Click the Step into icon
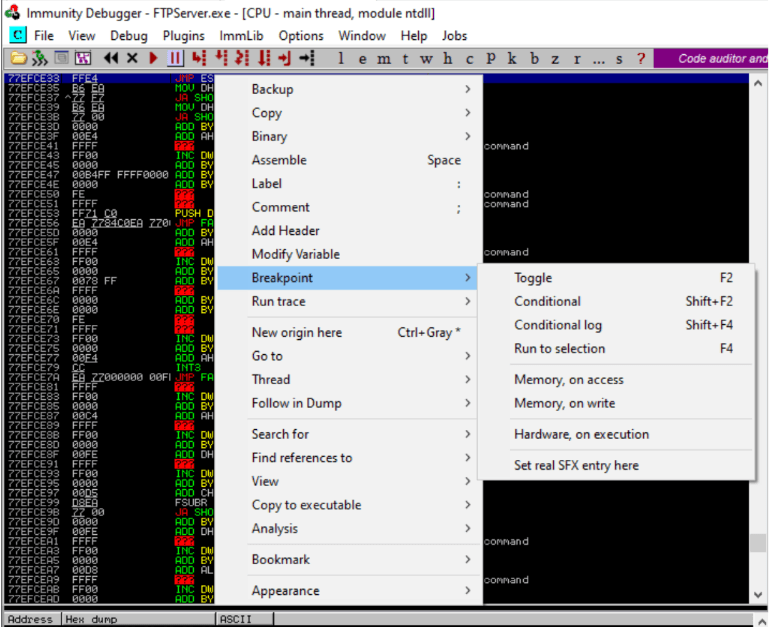 click(x=199, y=58)
